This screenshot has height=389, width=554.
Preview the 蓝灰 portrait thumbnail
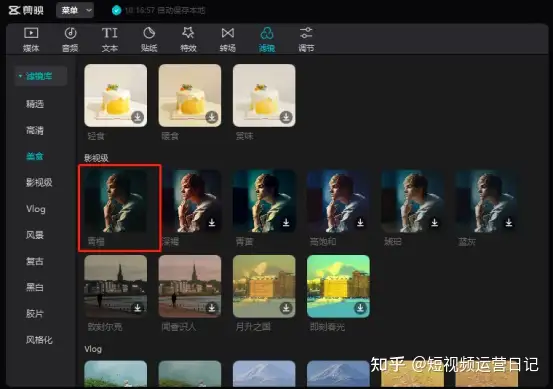click(x=487, y=201)
